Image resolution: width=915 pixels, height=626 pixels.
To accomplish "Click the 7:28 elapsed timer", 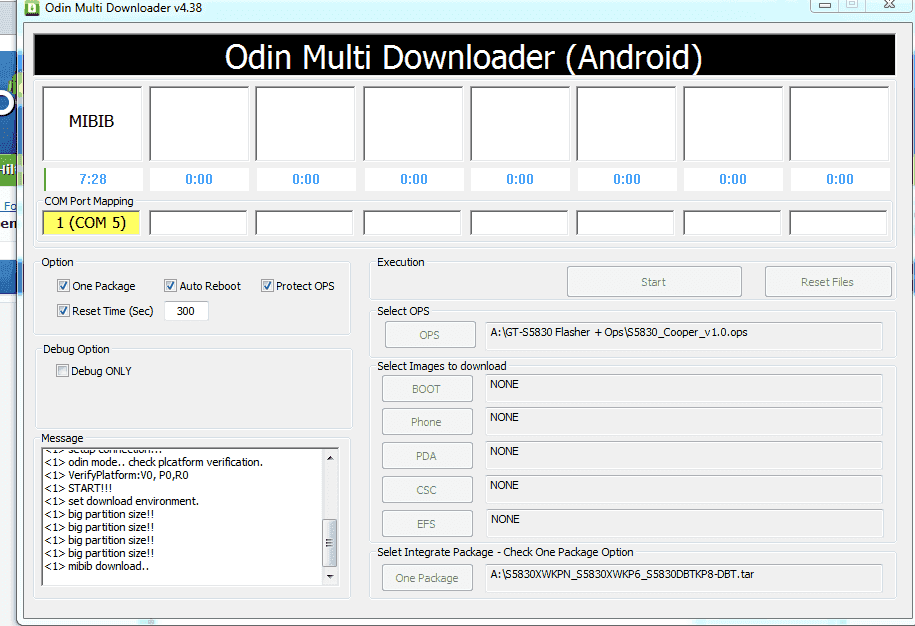I will click(93, 179).
